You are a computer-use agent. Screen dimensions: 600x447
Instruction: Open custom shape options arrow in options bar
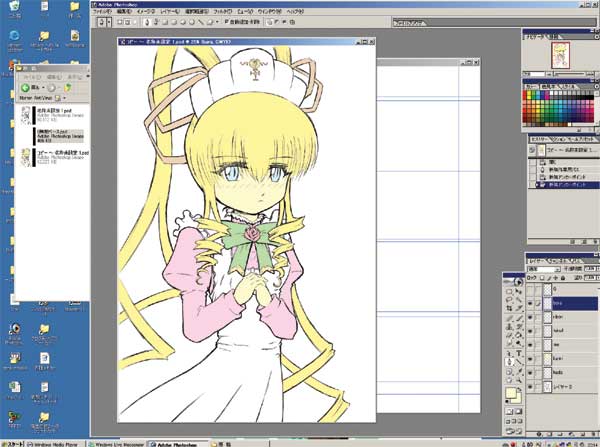click(217, 22)
